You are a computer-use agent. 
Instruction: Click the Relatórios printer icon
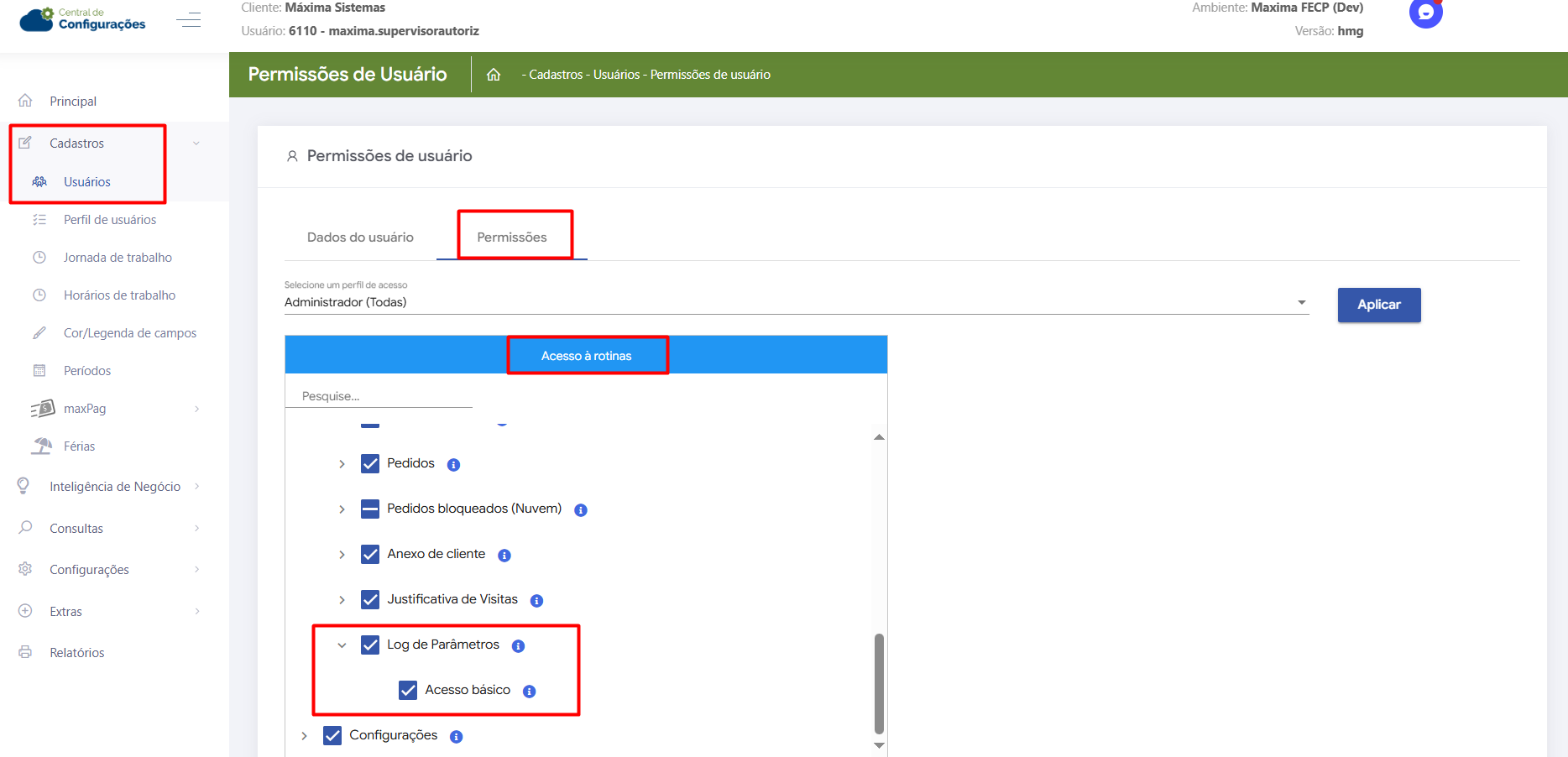point(25,652)
